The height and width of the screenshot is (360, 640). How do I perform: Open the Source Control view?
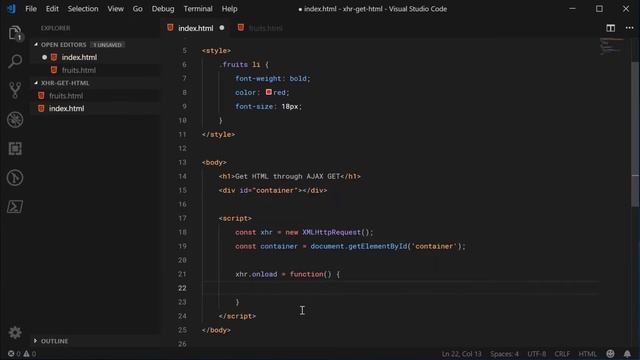(x=15, y=90)
